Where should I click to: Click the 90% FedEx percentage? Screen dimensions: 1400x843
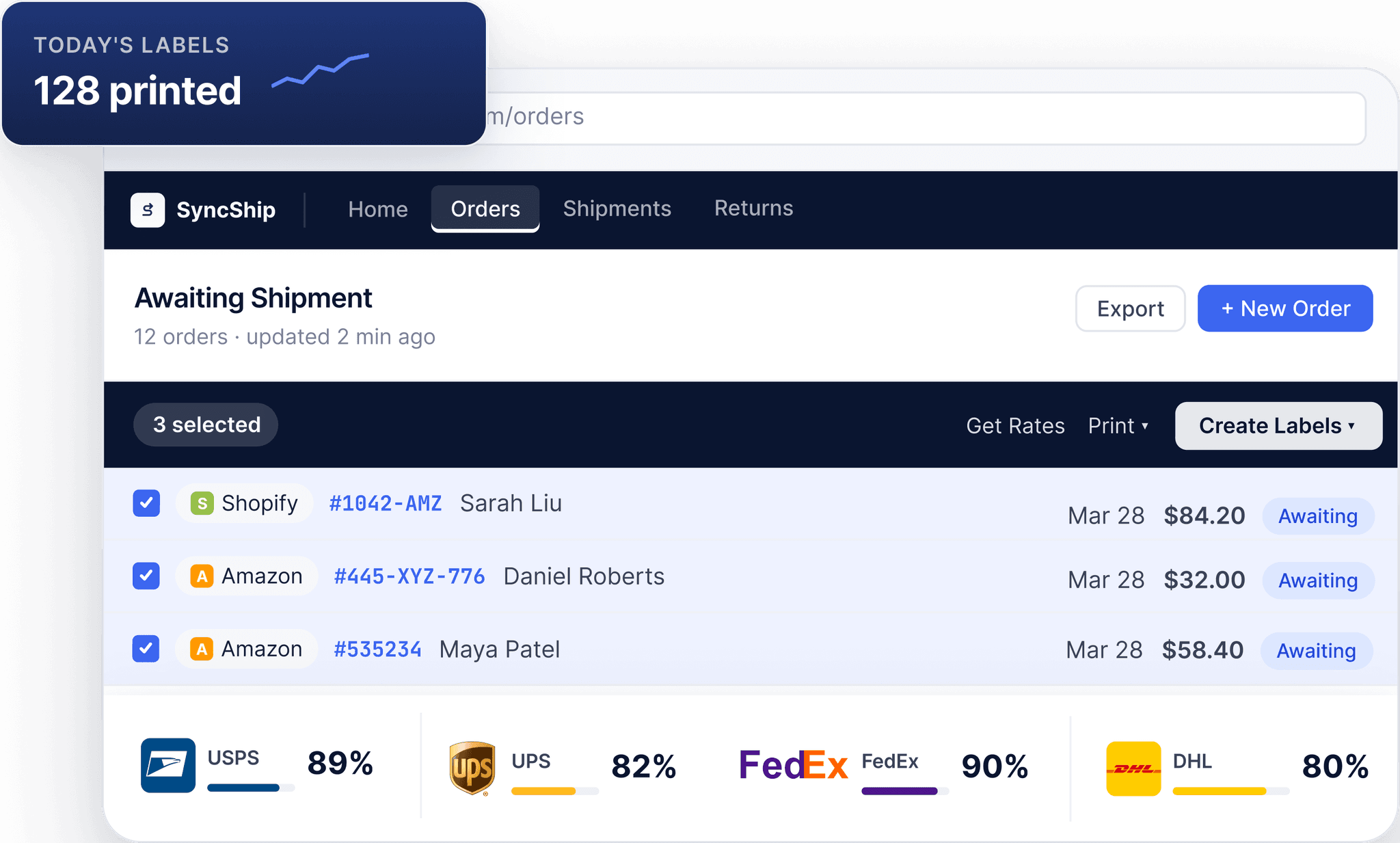tap(995, 766)
